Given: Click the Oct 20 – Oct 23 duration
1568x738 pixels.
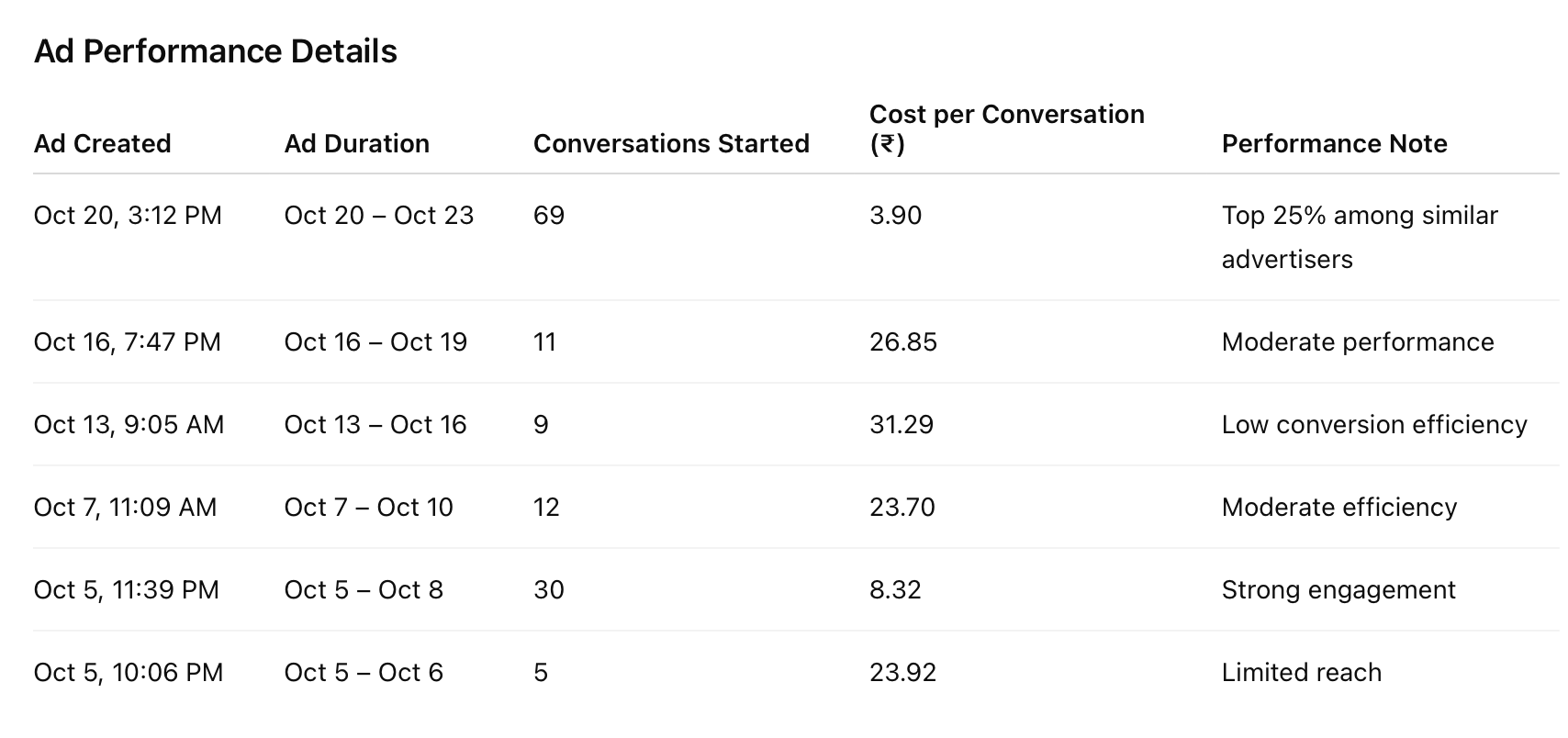Looking at the screenshot, I should (x=378, y=215).
